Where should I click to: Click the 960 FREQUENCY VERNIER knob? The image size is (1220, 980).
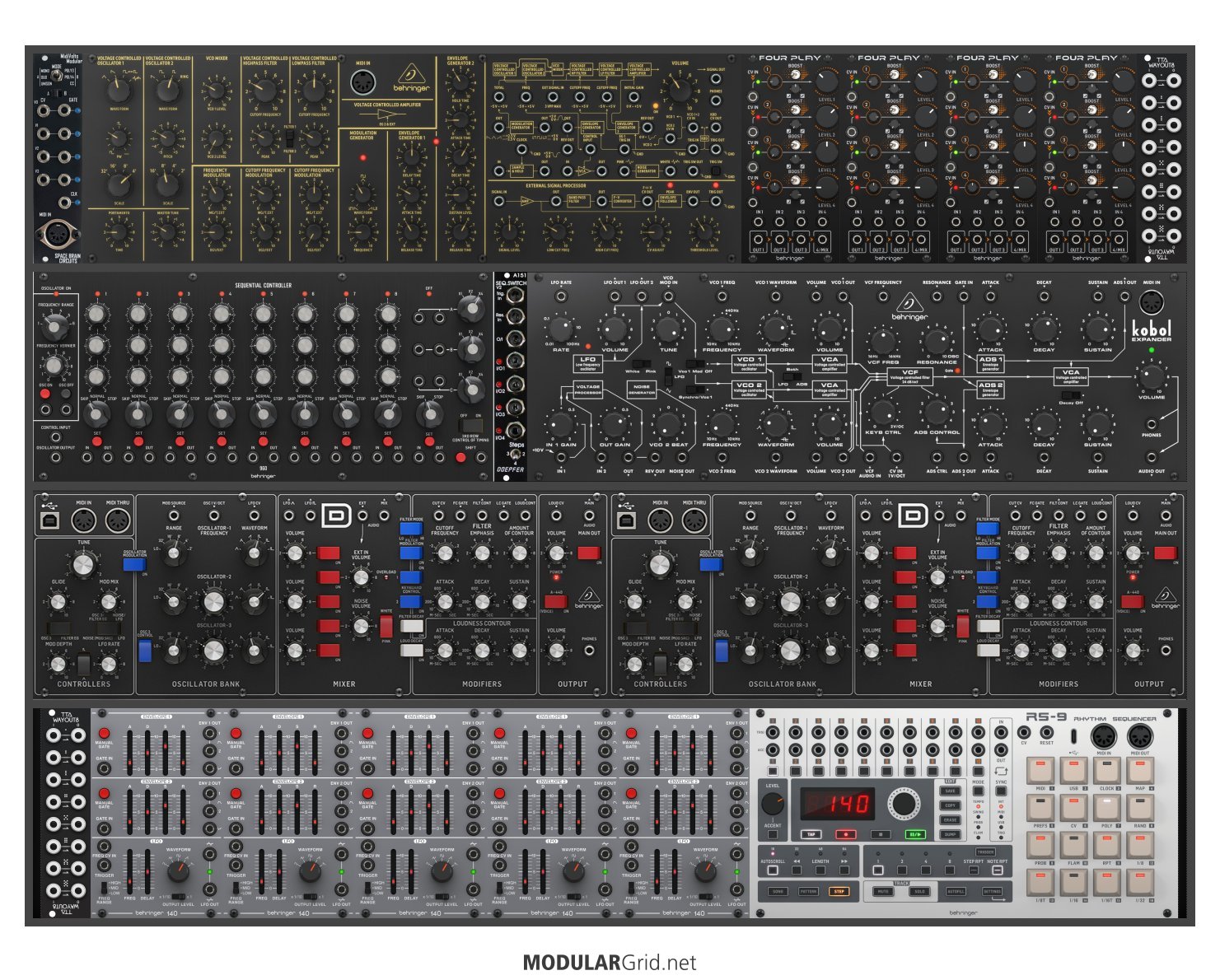56,366
